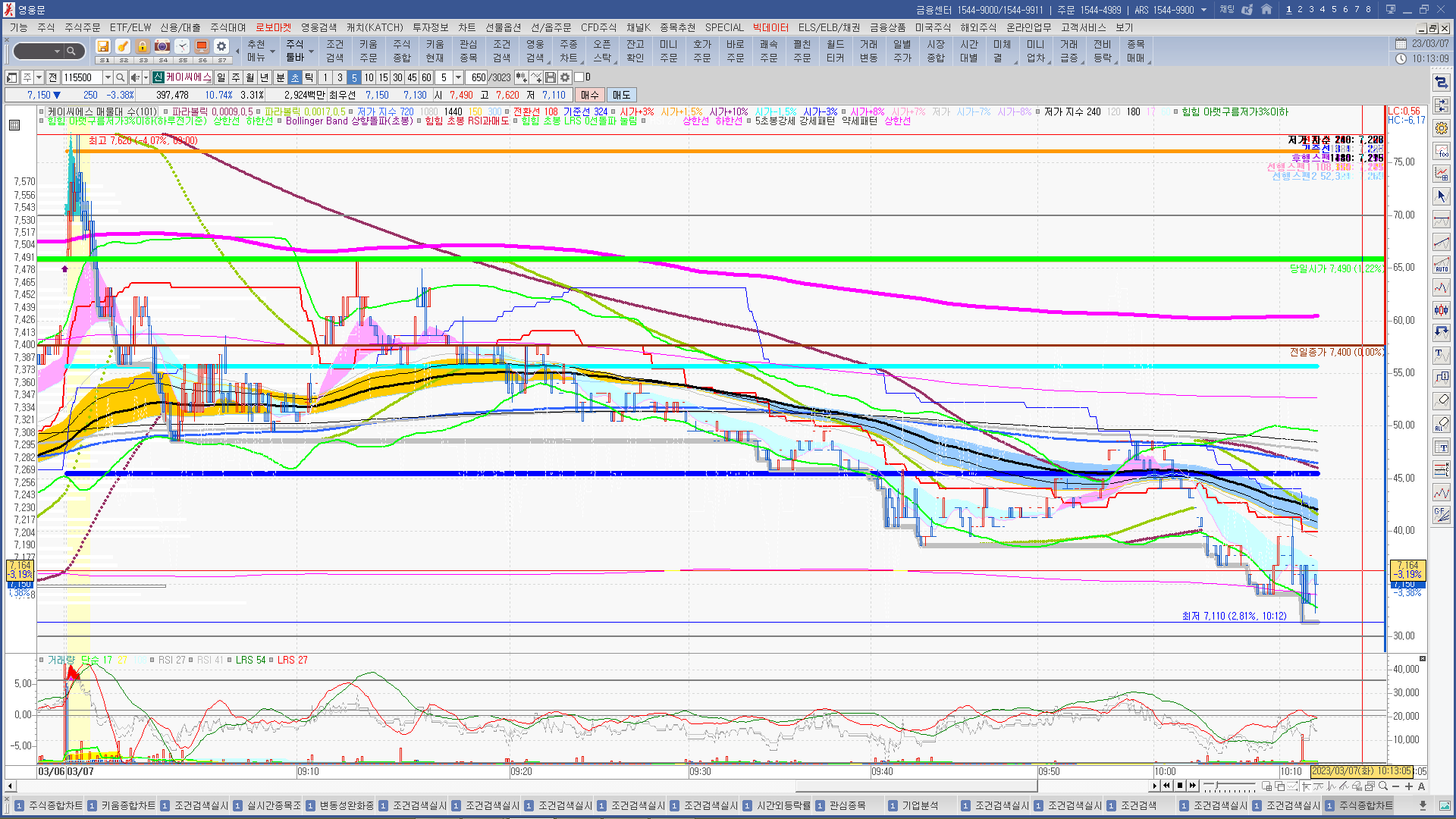
Task: Switch to the 기업분석 bottom tab
Action: 919,805
